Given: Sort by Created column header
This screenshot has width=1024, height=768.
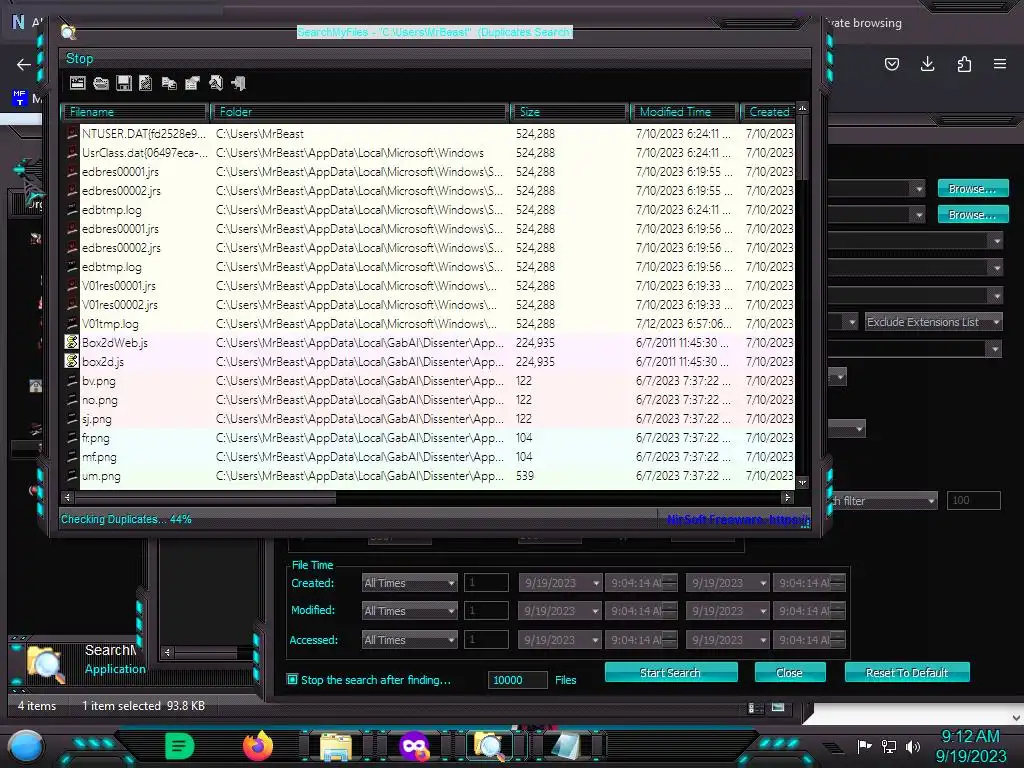Looking at the screenshot, I should [x=768, y=112].
